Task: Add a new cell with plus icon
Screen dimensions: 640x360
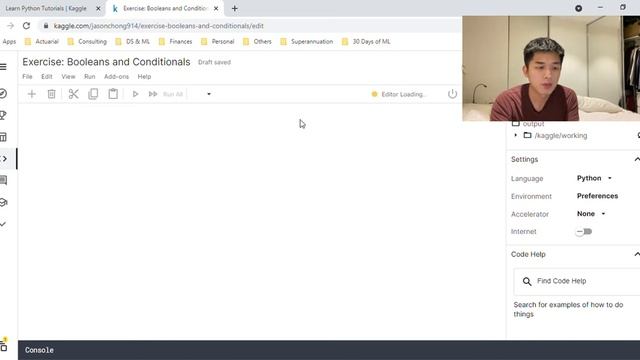Action: coord(31,94)
